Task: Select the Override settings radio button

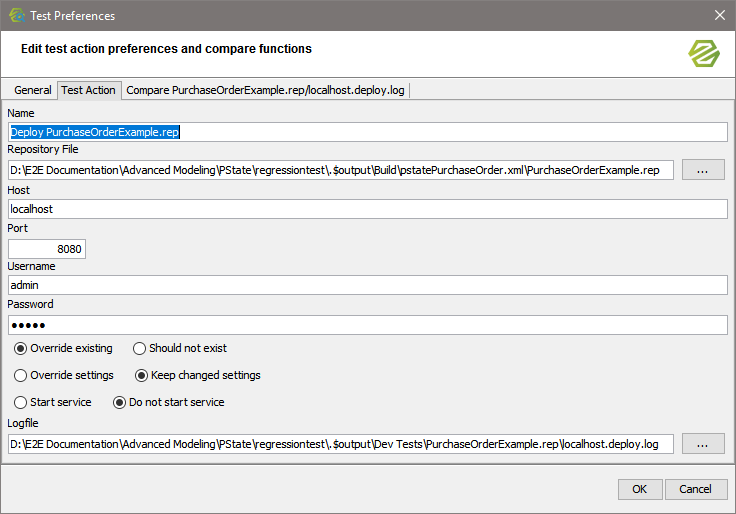Action: pyautogui.click(x=21, y=376)
